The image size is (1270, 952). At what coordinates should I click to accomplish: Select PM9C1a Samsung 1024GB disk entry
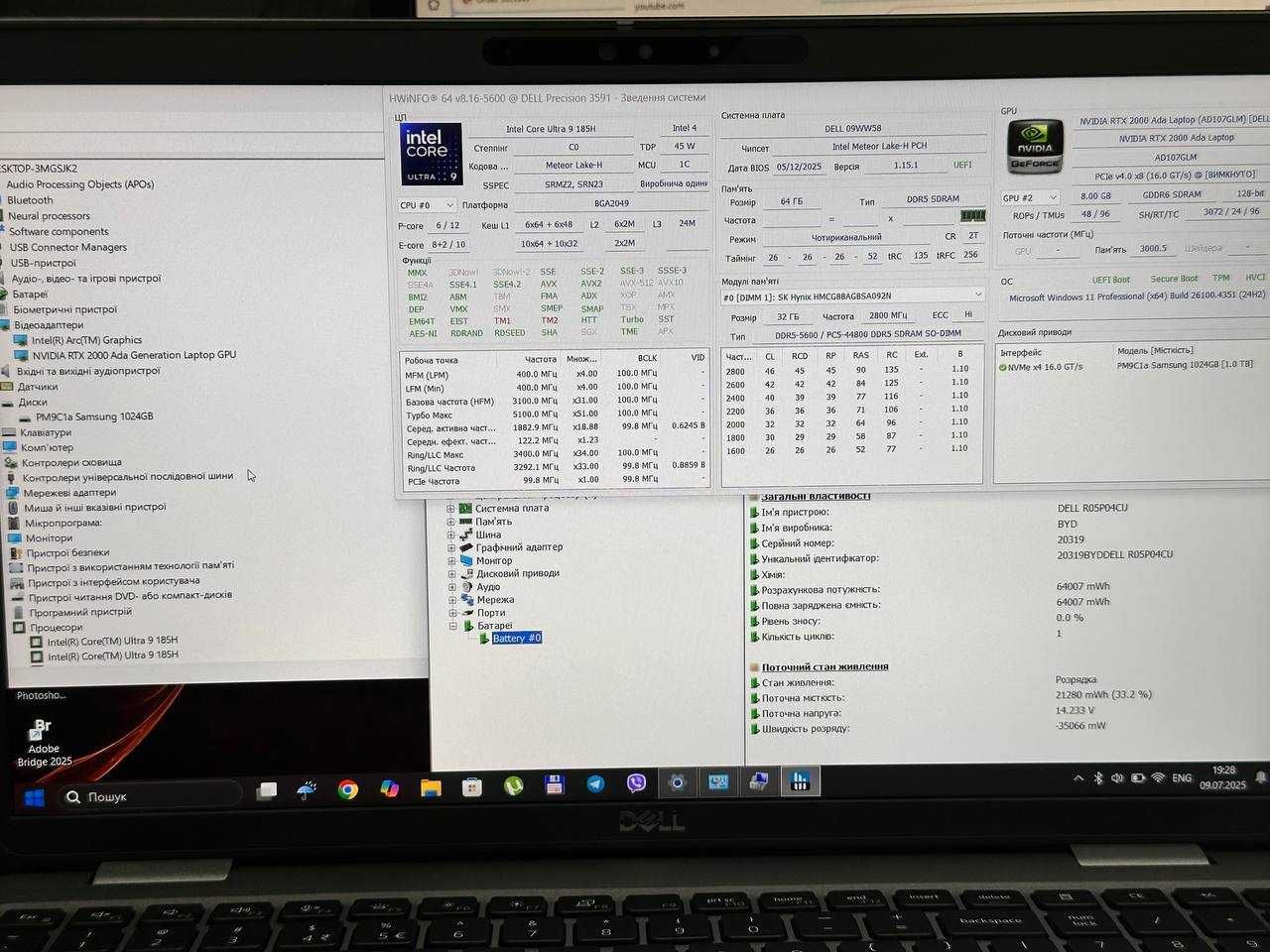(x=94, y=416)
